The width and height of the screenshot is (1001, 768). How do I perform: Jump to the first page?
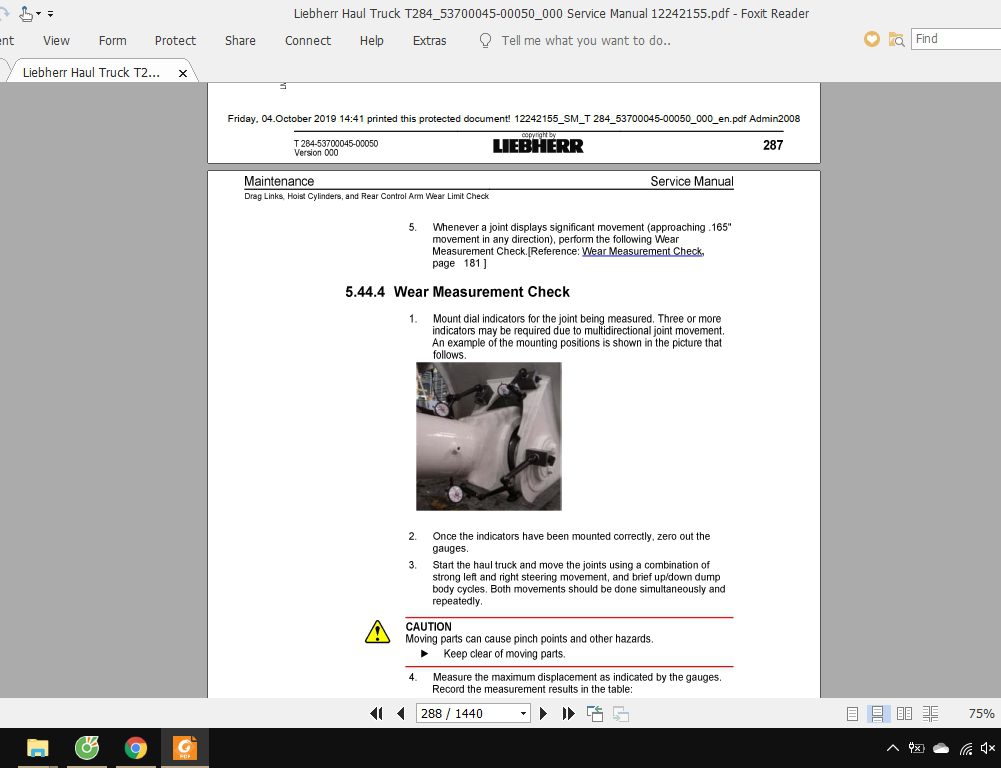click(376, 714)
